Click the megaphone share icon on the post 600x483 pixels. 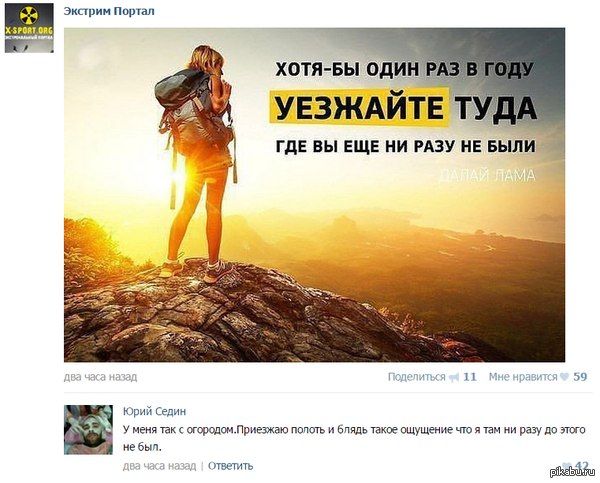point(454,377)
